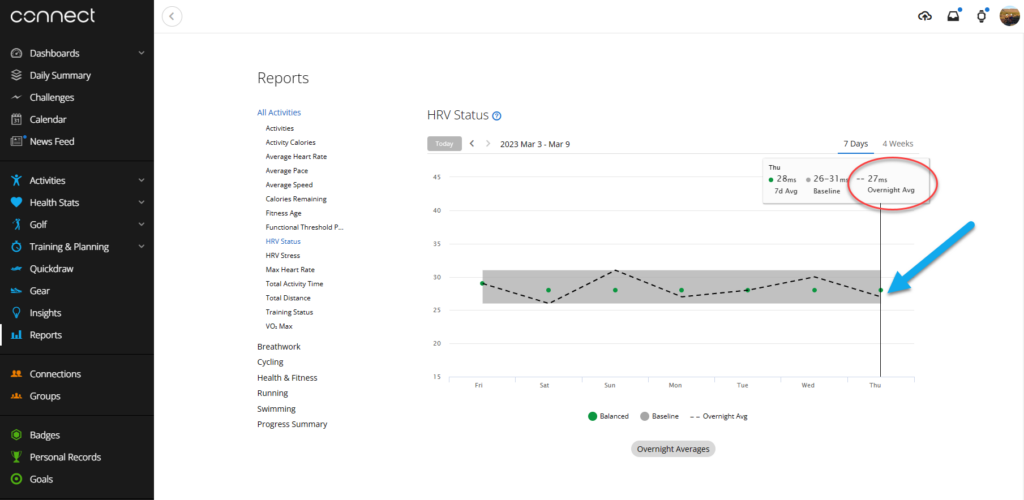Click the Daily Summary layers icon
Viewport: 1024px width, 500px height.
coord(17,75)
